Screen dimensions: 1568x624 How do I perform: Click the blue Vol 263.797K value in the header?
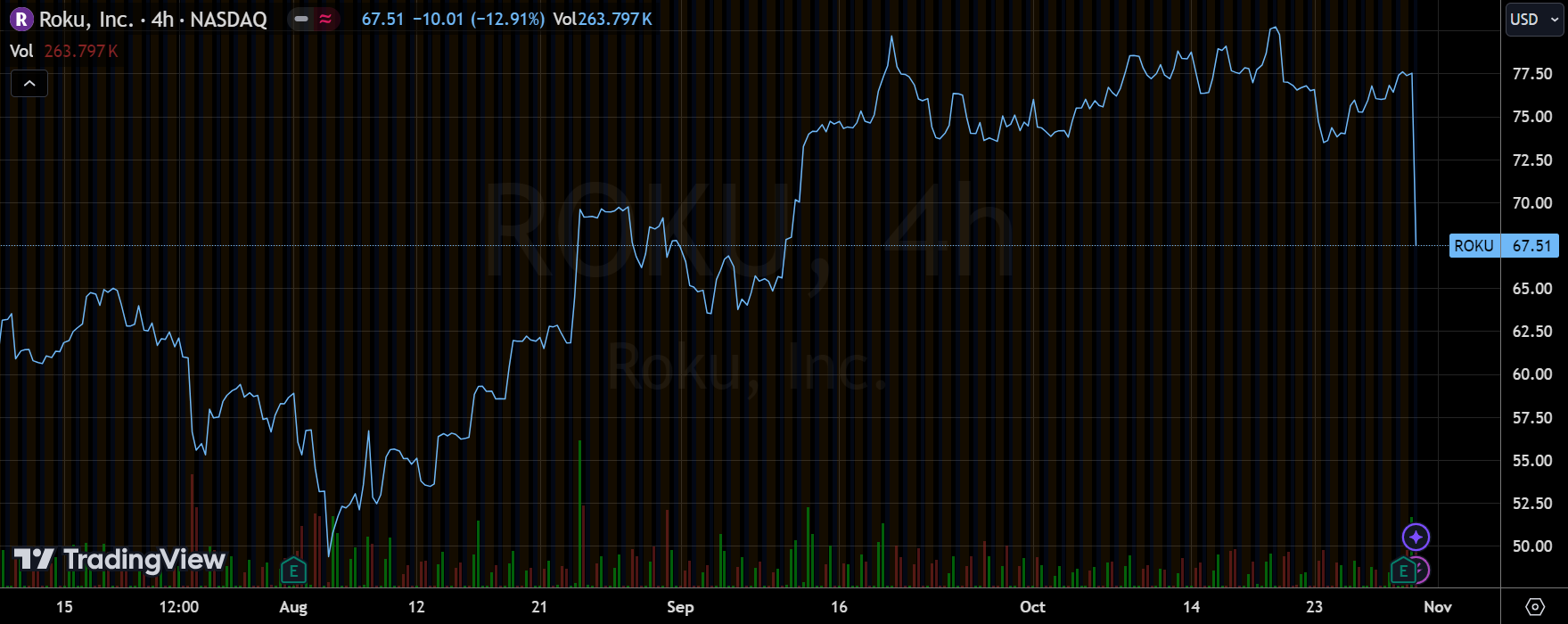[603, 19]
